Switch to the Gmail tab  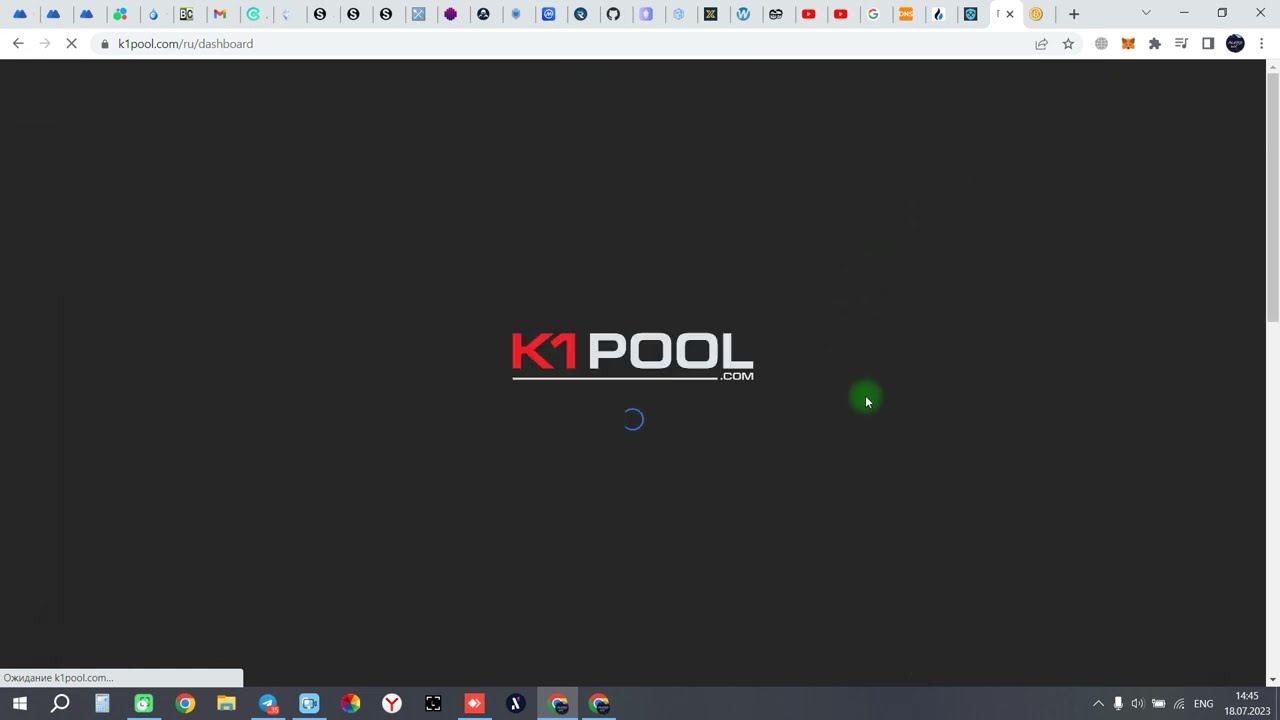[220, 14]
